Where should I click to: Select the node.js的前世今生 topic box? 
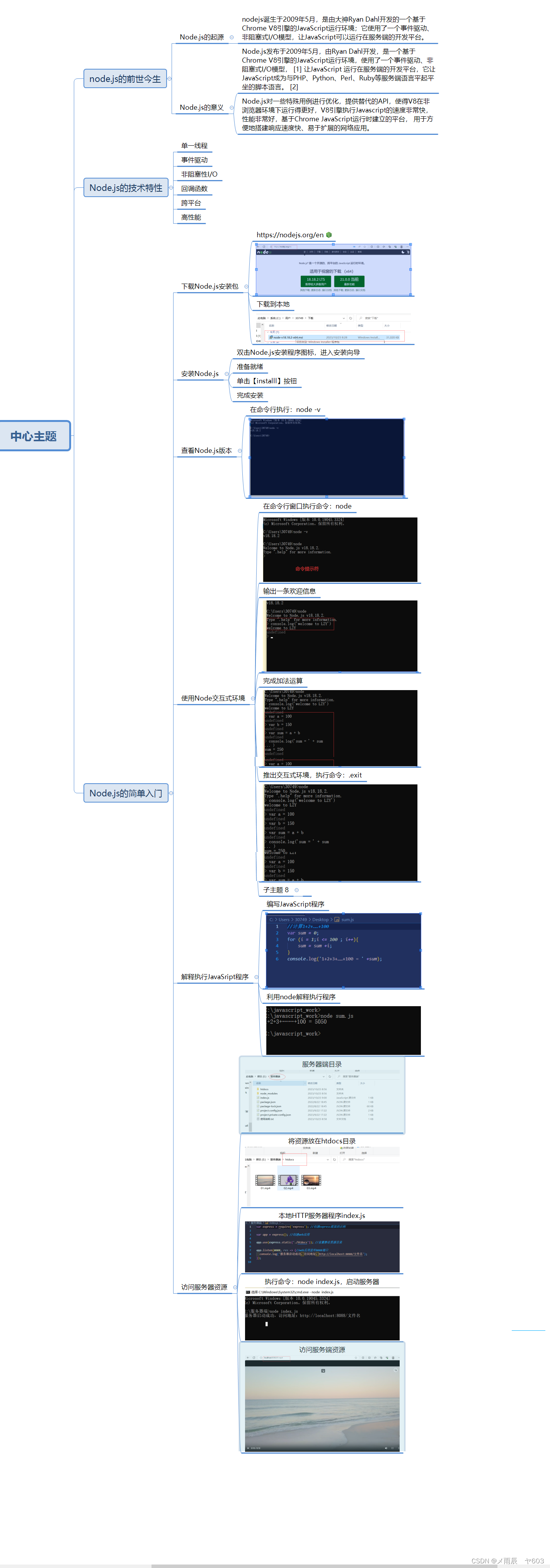pos(125,78)
